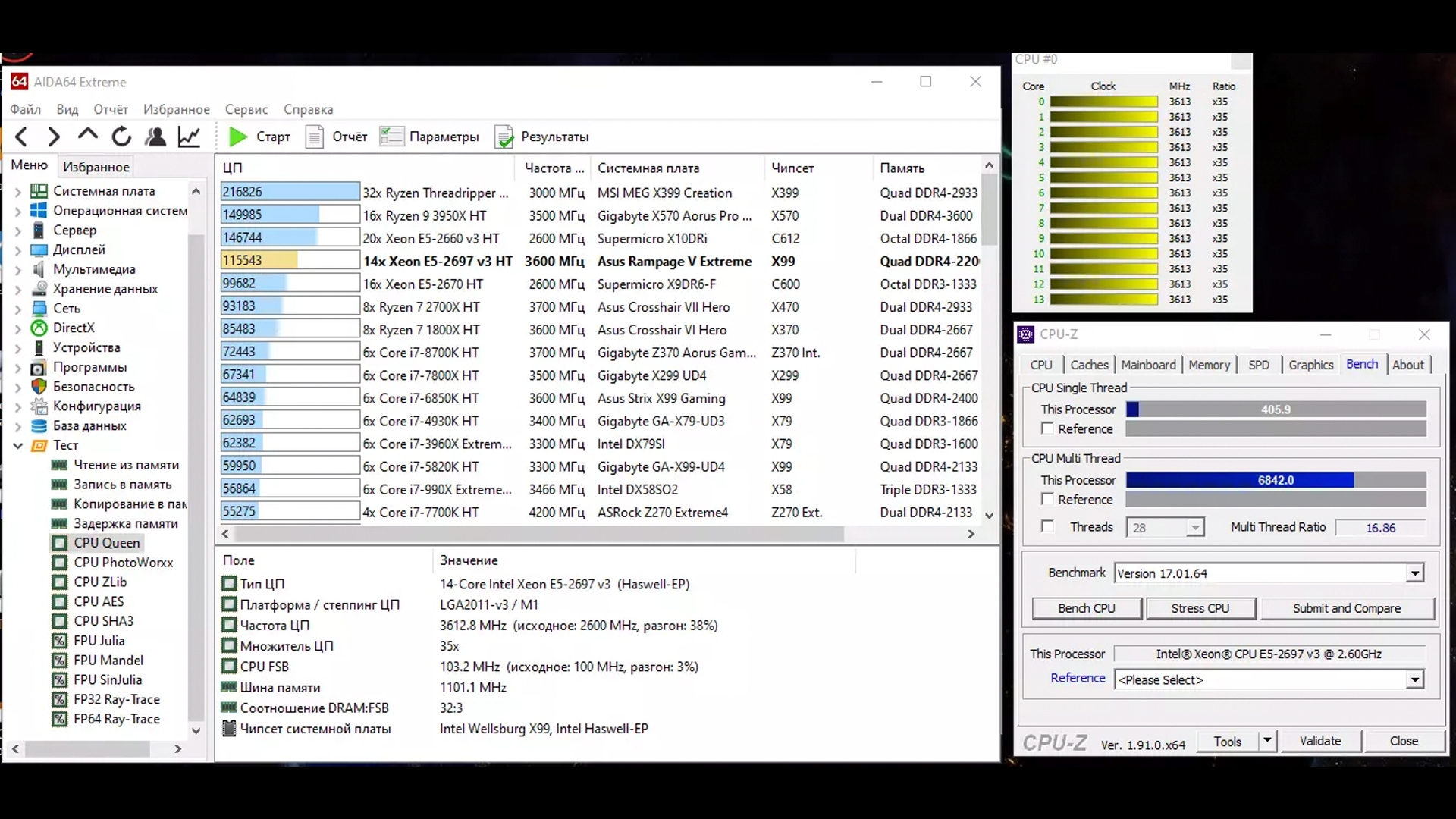The width and height of the screenshot is (1456, 819).
Task: Click the horizontal scrollbar of the results table
Action: (538, 534)
